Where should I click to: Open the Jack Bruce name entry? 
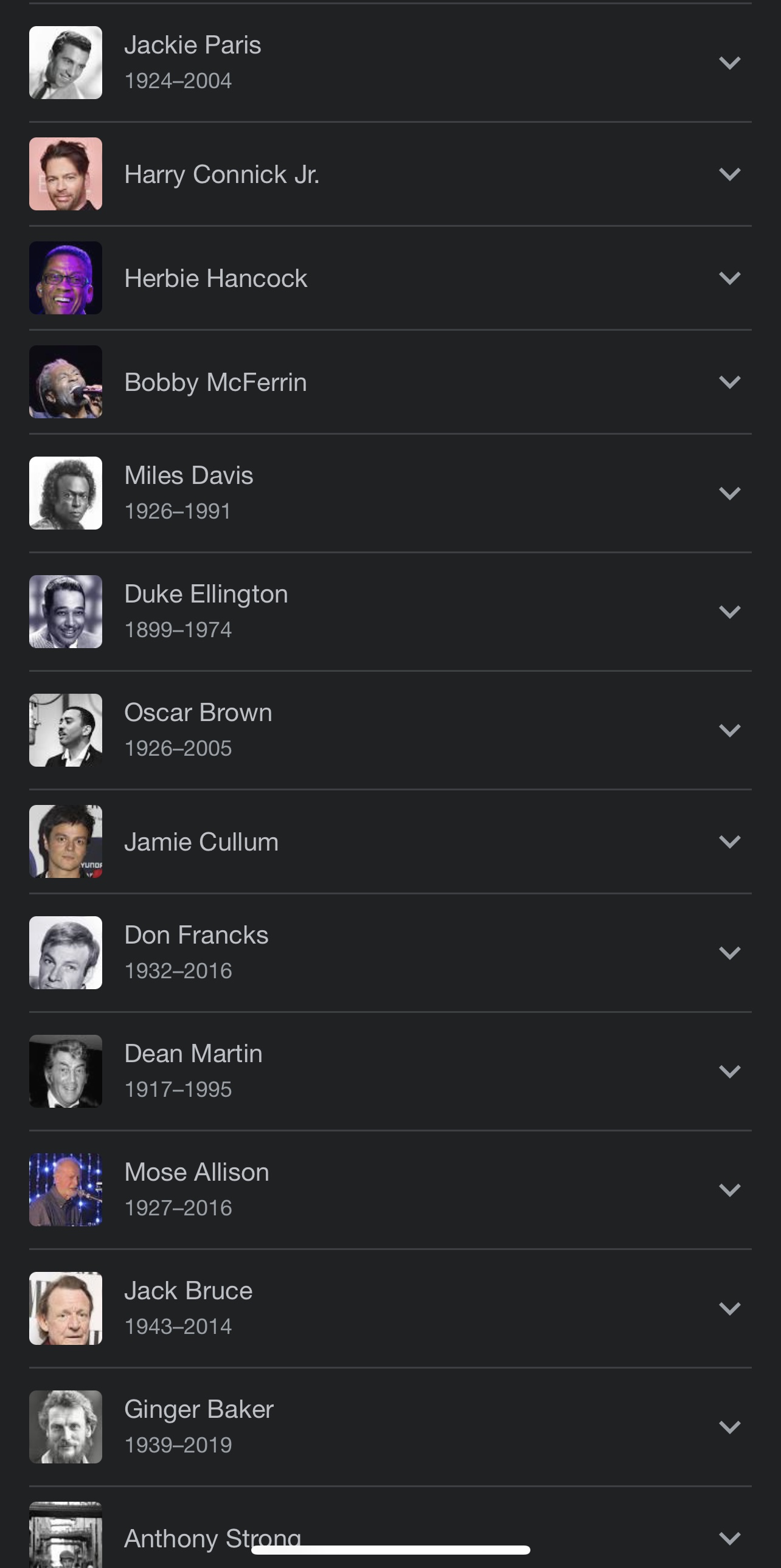click(x=188, y=1291)
